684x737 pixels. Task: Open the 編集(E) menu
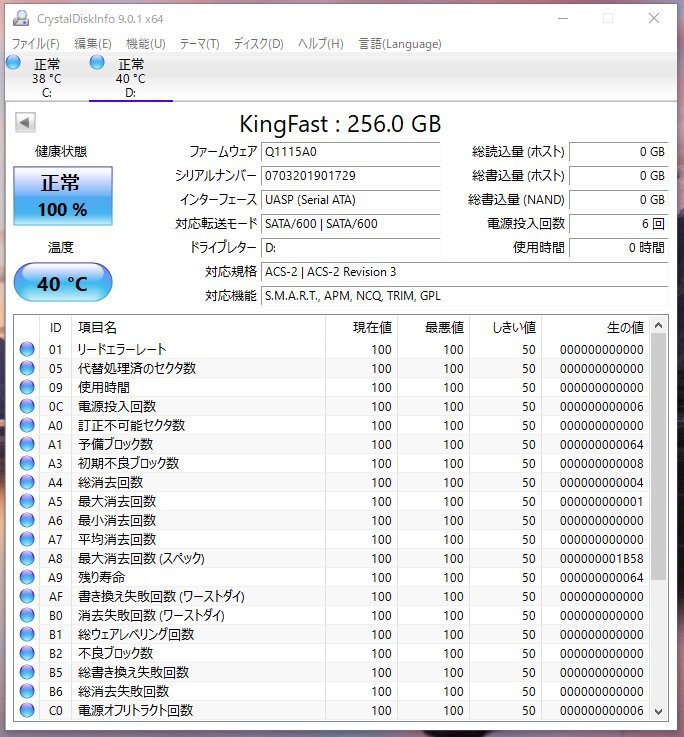coord(93,44)
